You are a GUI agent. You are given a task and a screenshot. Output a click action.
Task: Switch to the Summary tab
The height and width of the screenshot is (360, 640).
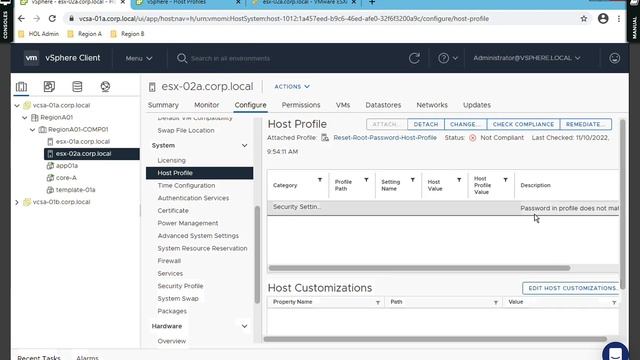[x=163, y=105]
